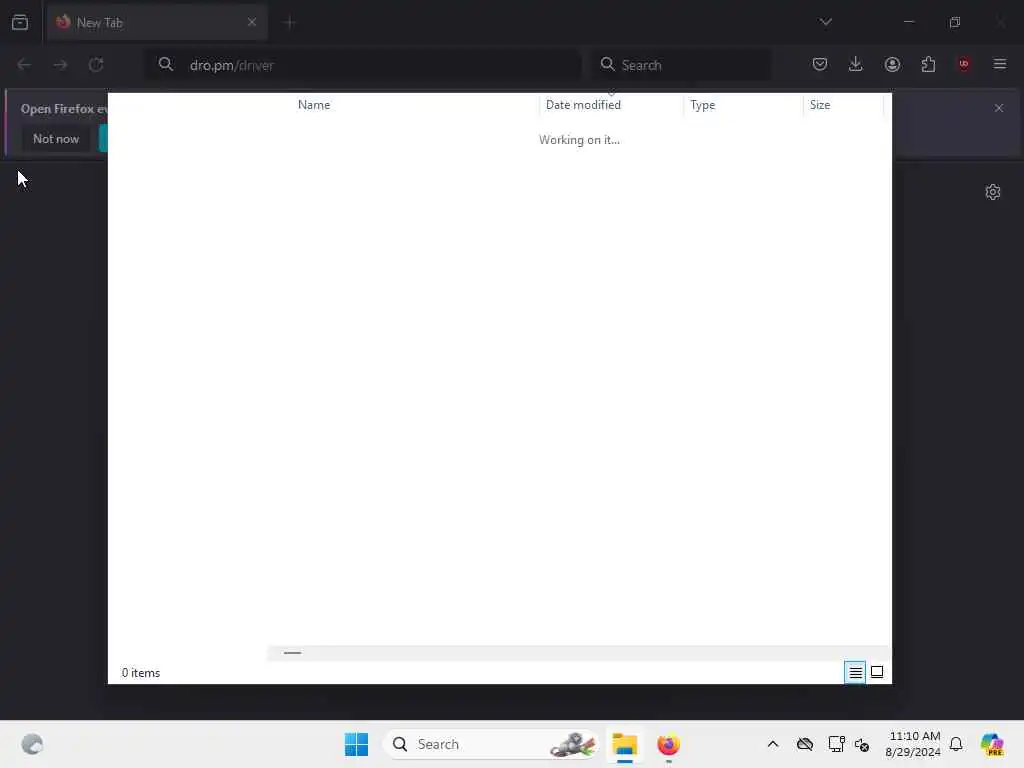
Task: Open the list all tabs chevron
Action: point(825,22)
